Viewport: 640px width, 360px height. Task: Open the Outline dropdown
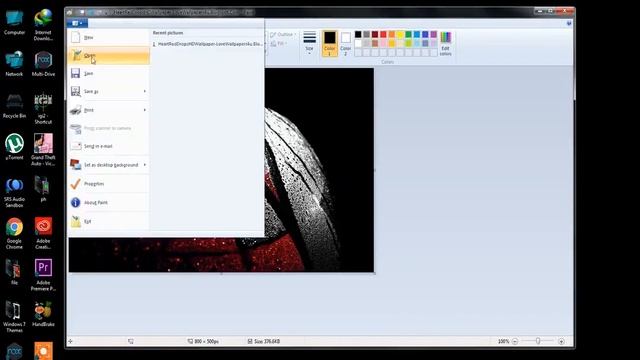(282, 34)
